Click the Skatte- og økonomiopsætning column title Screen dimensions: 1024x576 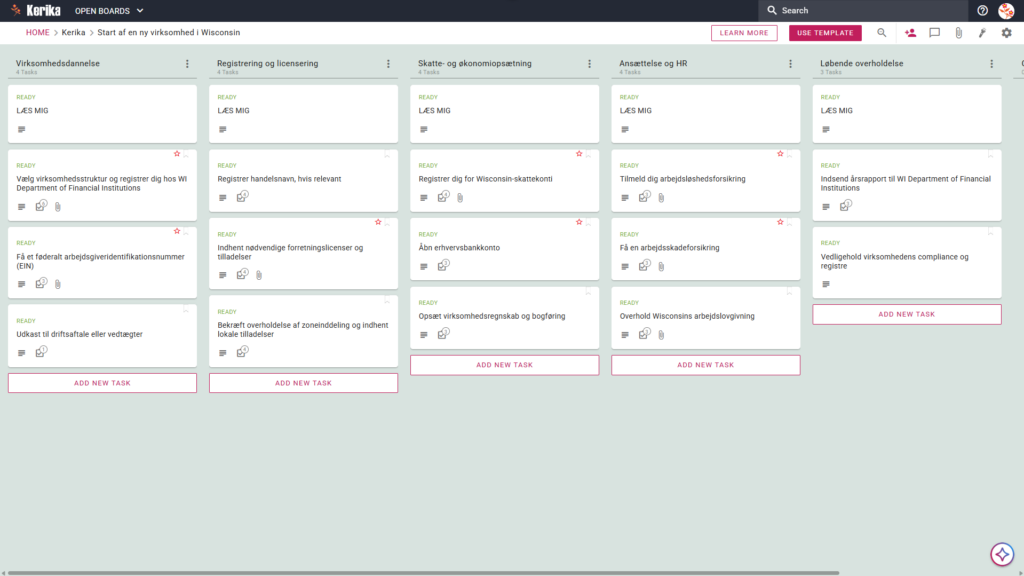[x=475, y=63]
